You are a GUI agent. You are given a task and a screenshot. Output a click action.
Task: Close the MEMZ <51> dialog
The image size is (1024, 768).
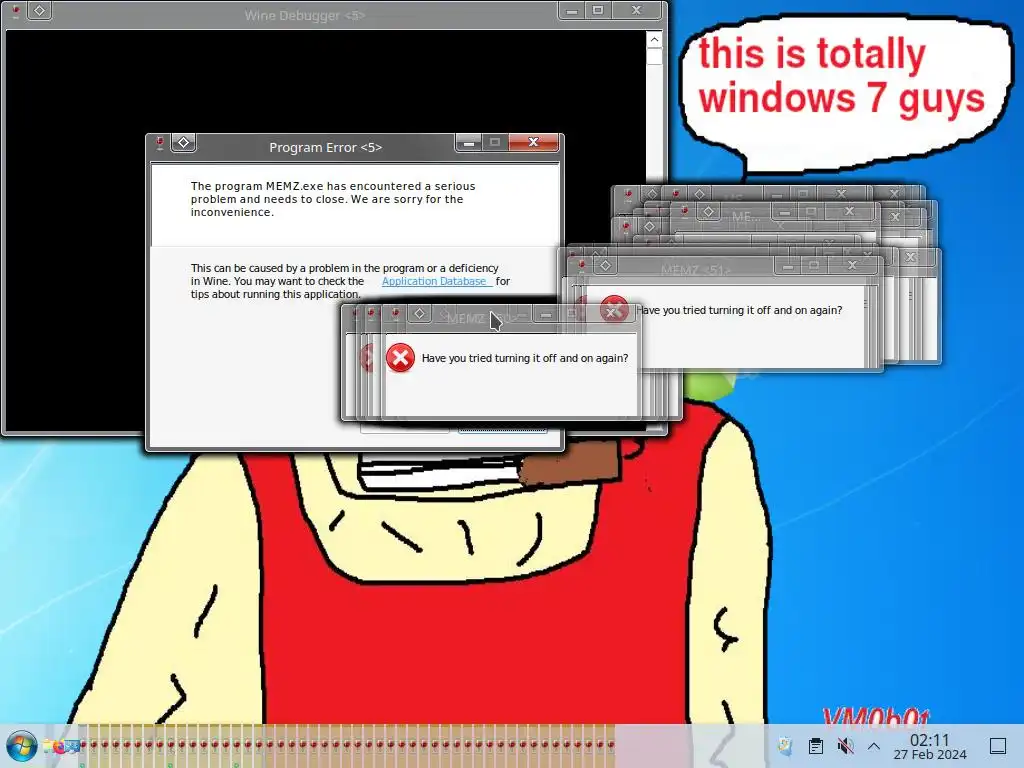pos(852,265)
